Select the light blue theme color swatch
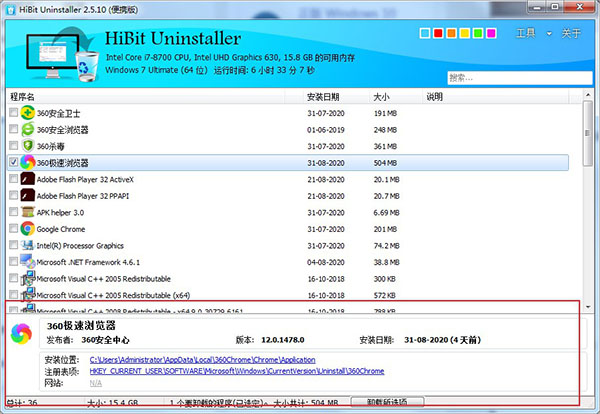 pyautogui.click(x=425, y=33)
